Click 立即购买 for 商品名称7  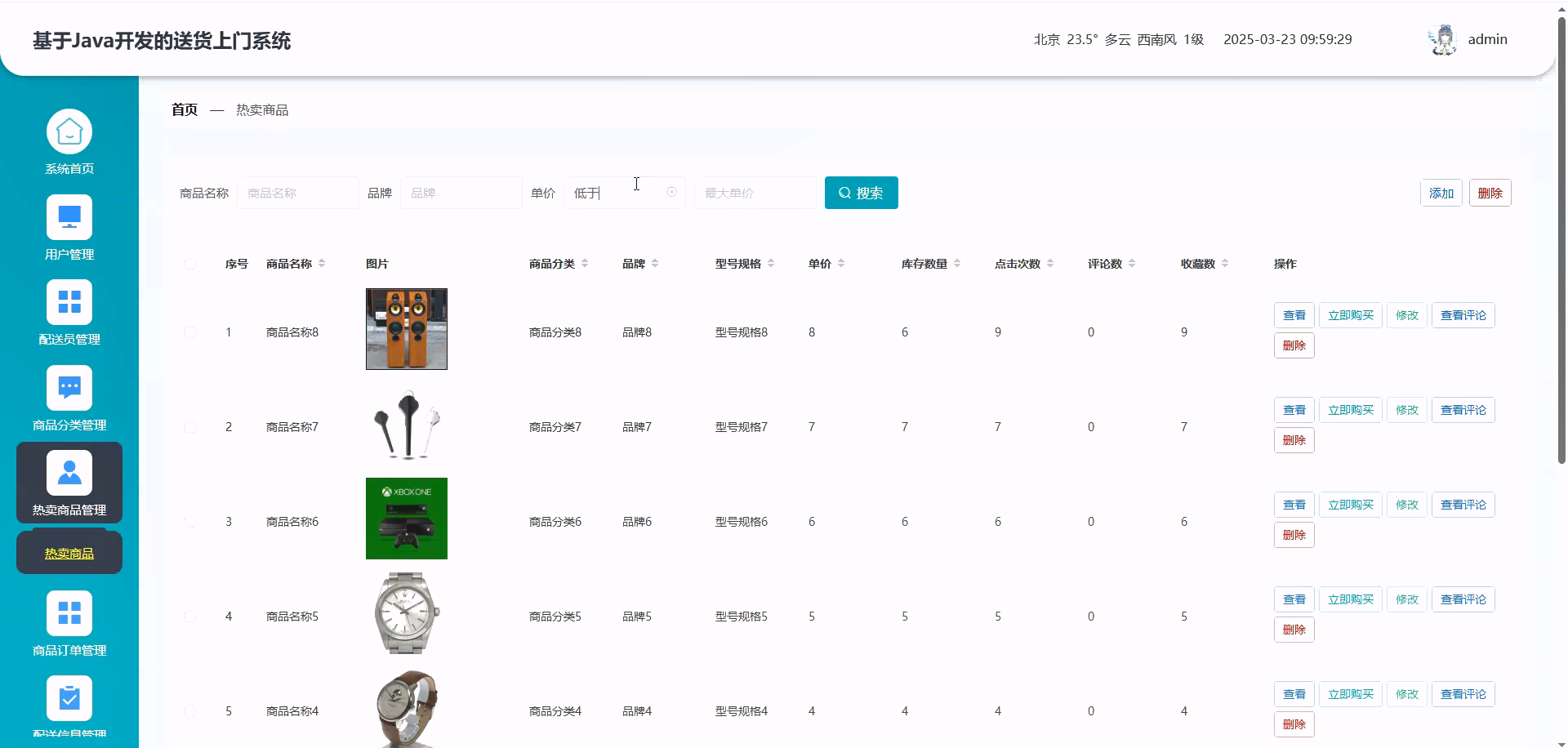[x=1350, y=410]
